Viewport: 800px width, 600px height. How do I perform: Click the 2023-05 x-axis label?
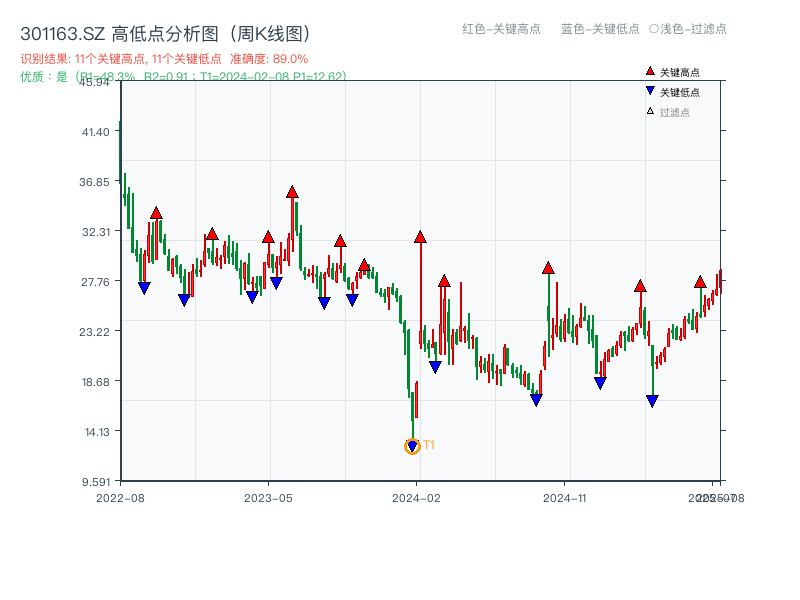tap(268, 498)
